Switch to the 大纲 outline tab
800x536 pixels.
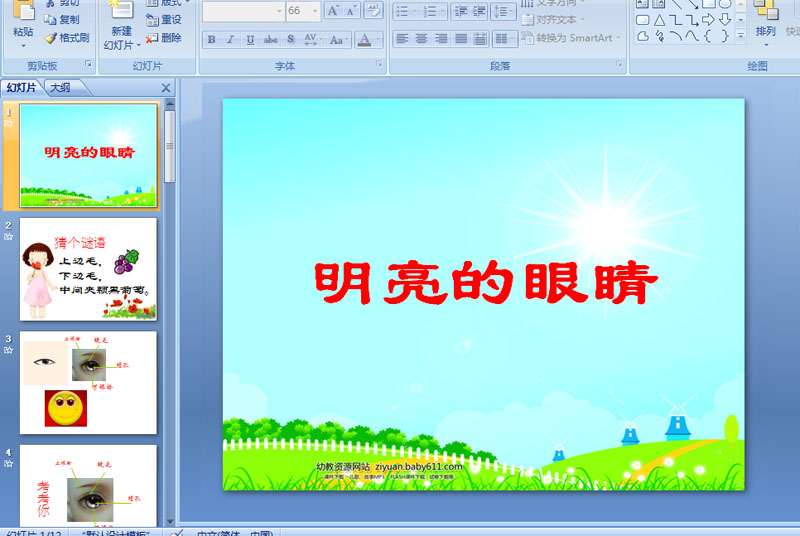(61, 88)
